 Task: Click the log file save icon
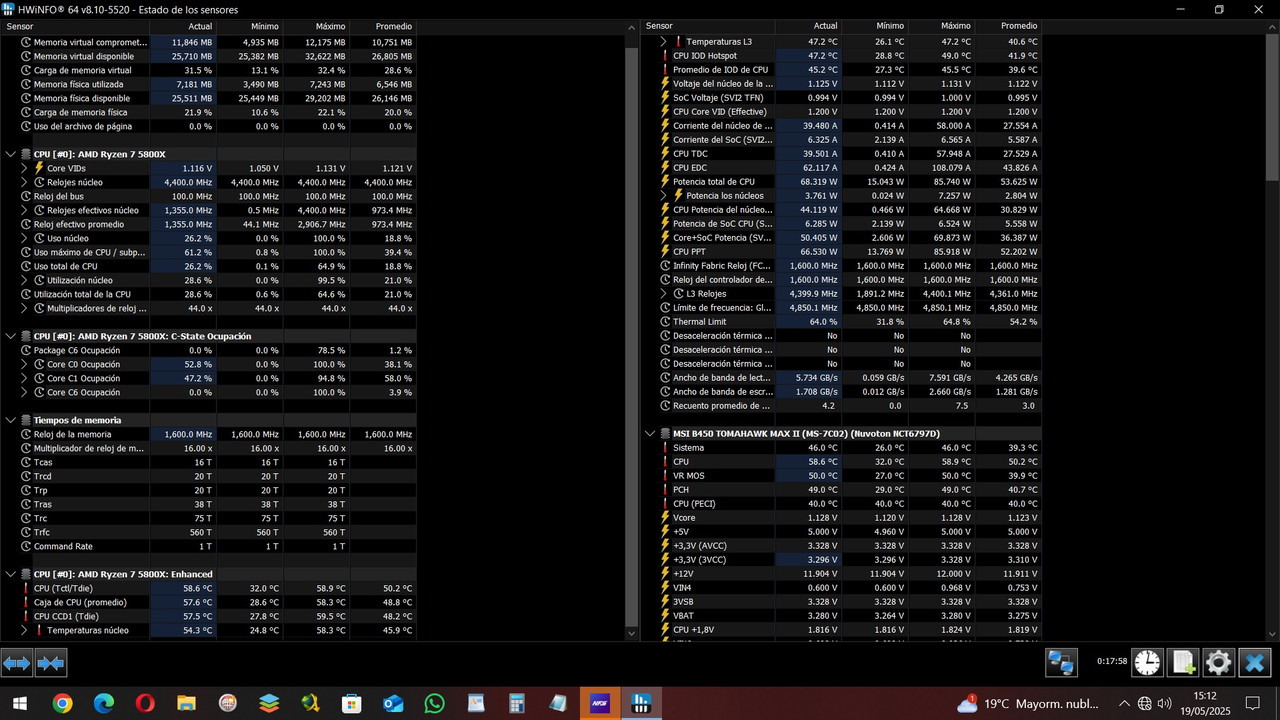coord(1183,662)
